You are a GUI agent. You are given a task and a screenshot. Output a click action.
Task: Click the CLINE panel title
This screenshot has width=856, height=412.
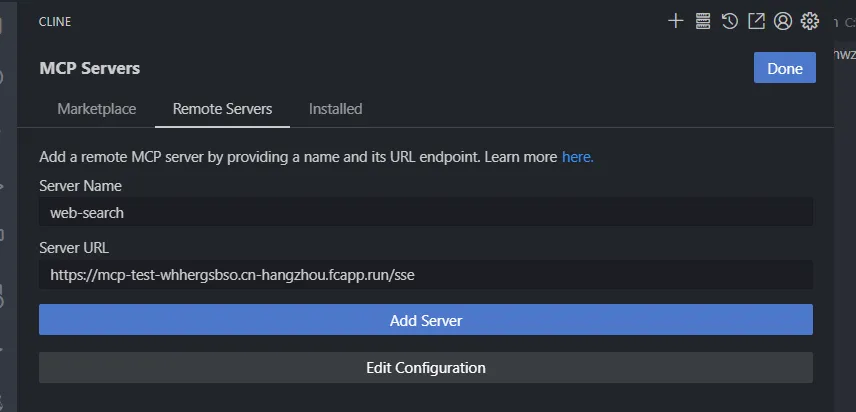55,21
